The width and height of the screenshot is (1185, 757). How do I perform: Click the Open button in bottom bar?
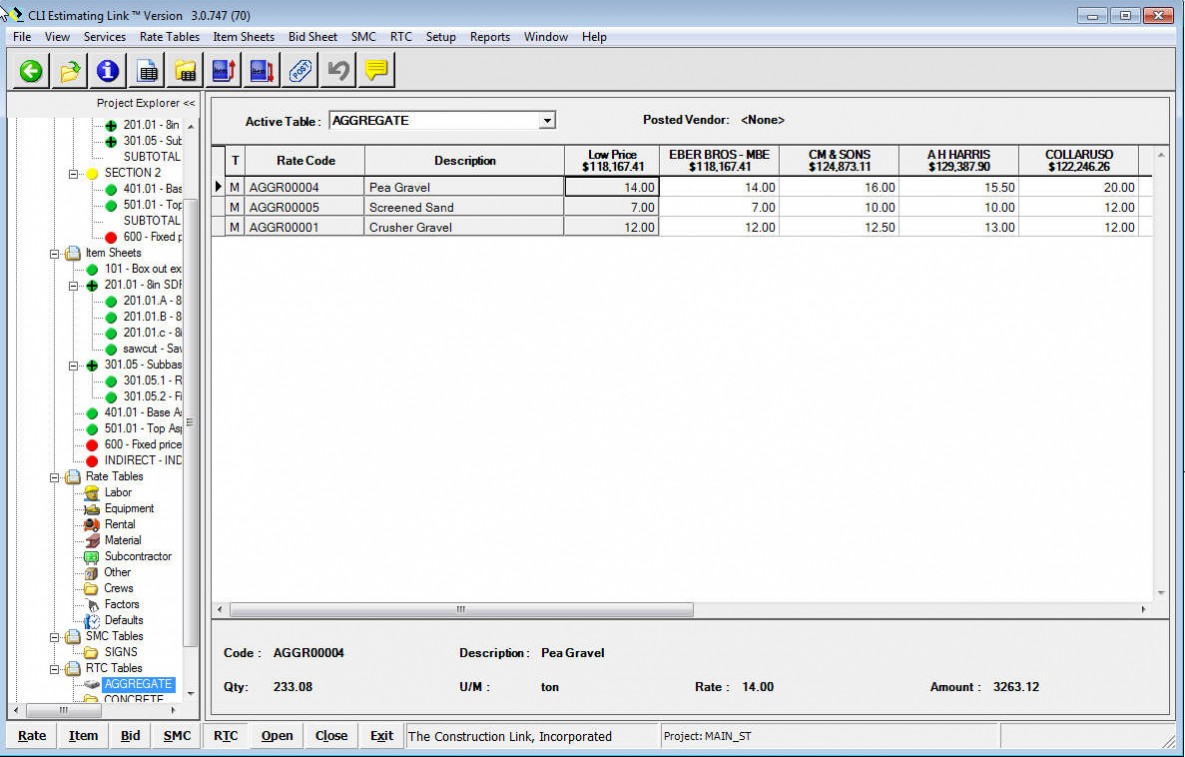277,736
